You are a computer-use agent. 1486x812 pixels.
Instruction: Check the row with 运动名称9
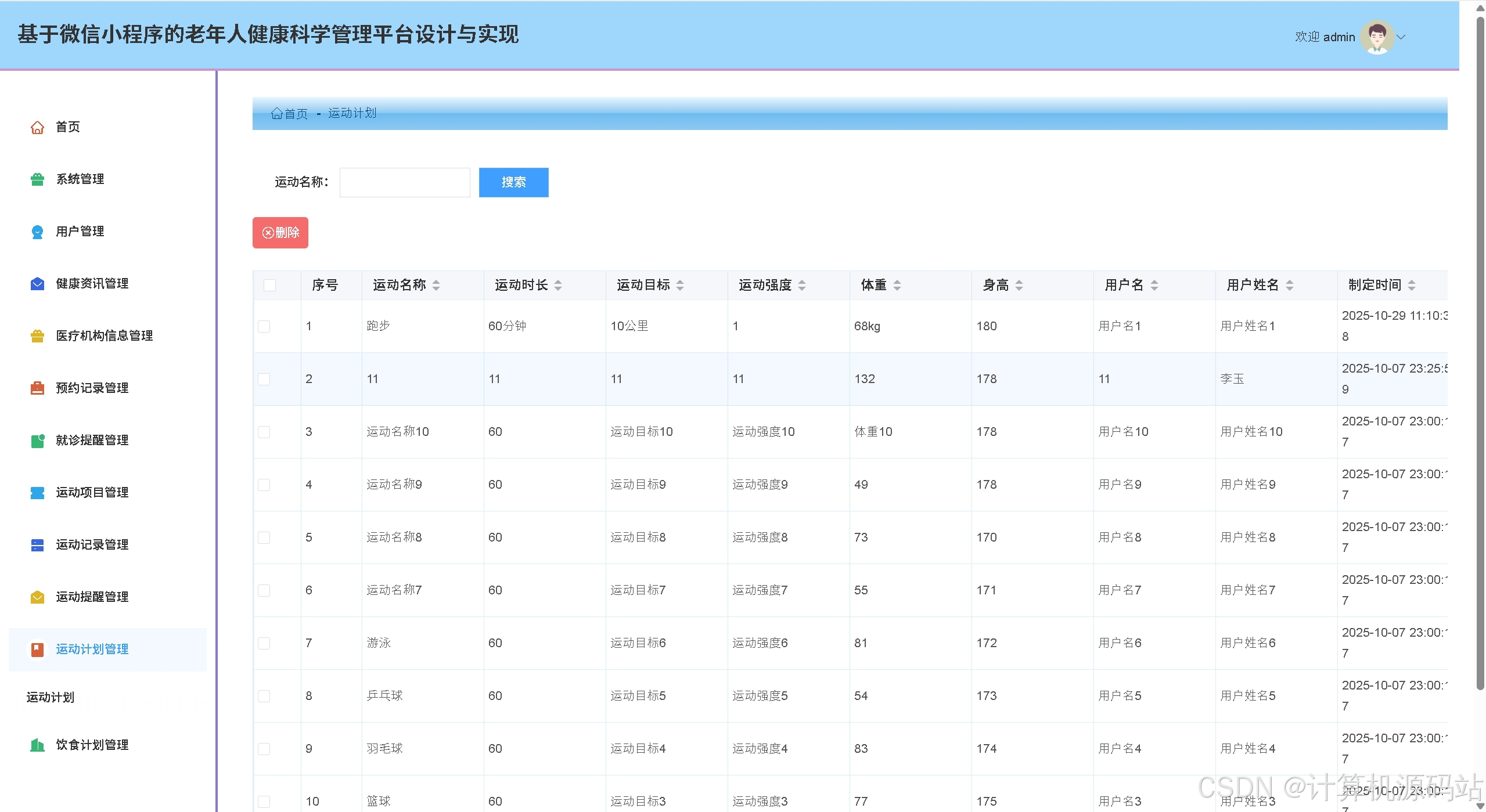(264, 485)
